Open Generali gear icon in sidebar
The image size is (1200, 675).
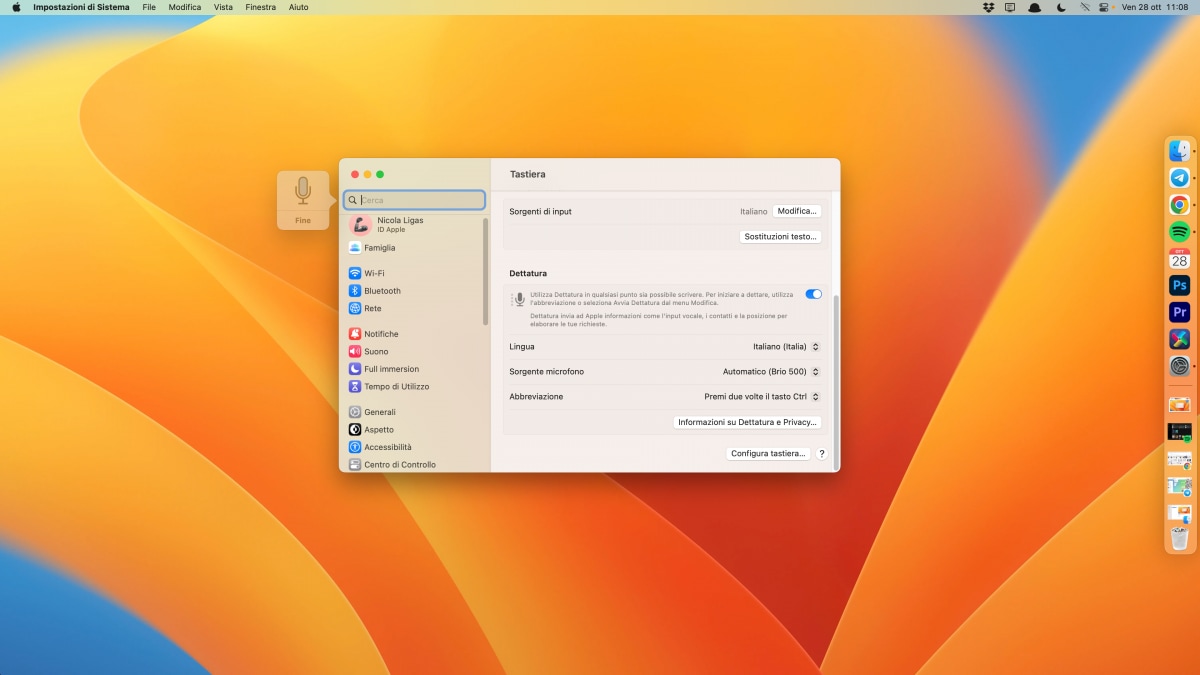[355, 412]
